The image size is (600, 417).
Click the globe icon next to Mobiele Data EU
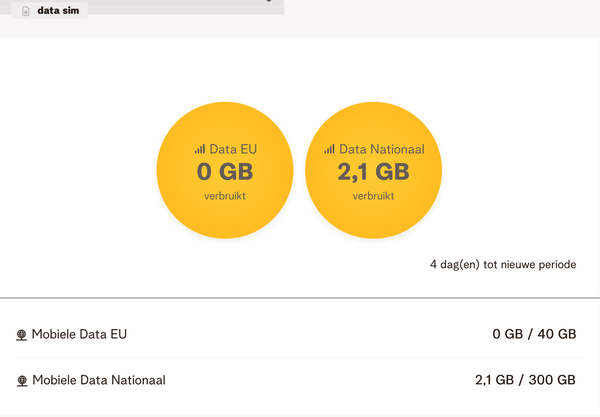21,335
